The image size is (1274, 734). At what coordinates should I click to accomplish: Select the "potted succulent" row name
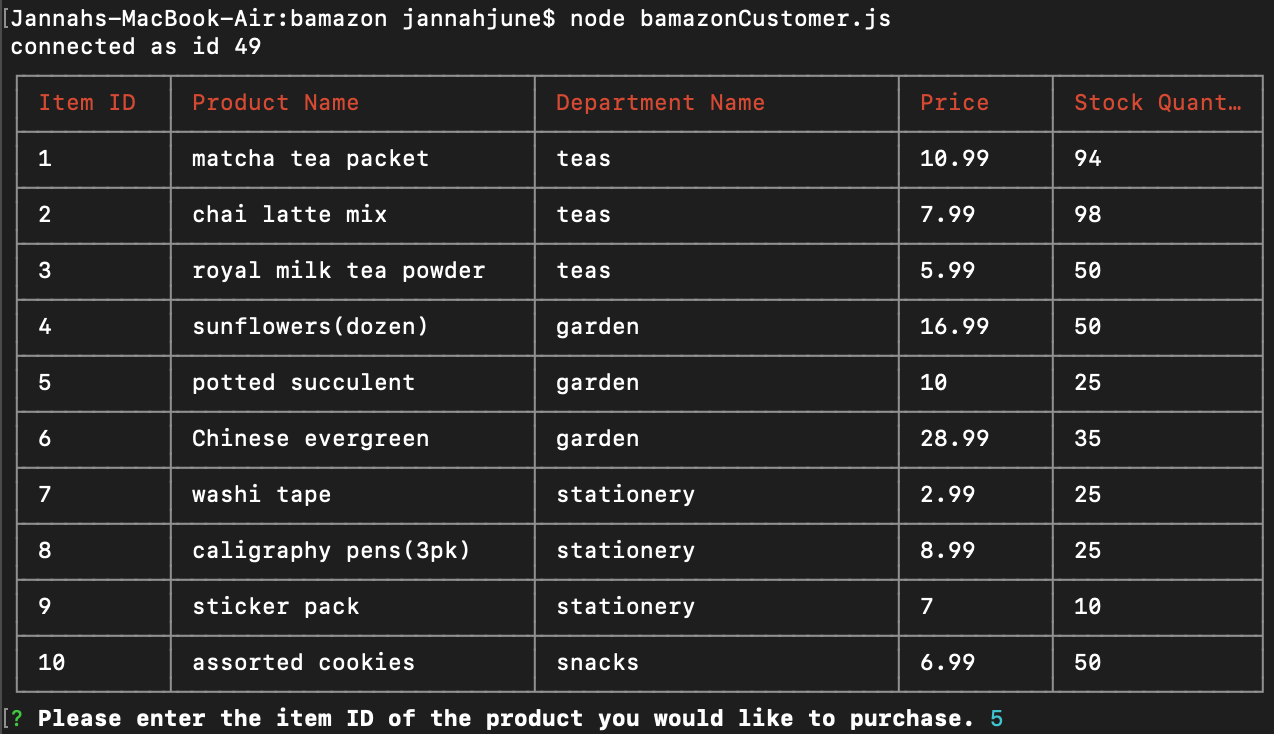tap(303, 383)
